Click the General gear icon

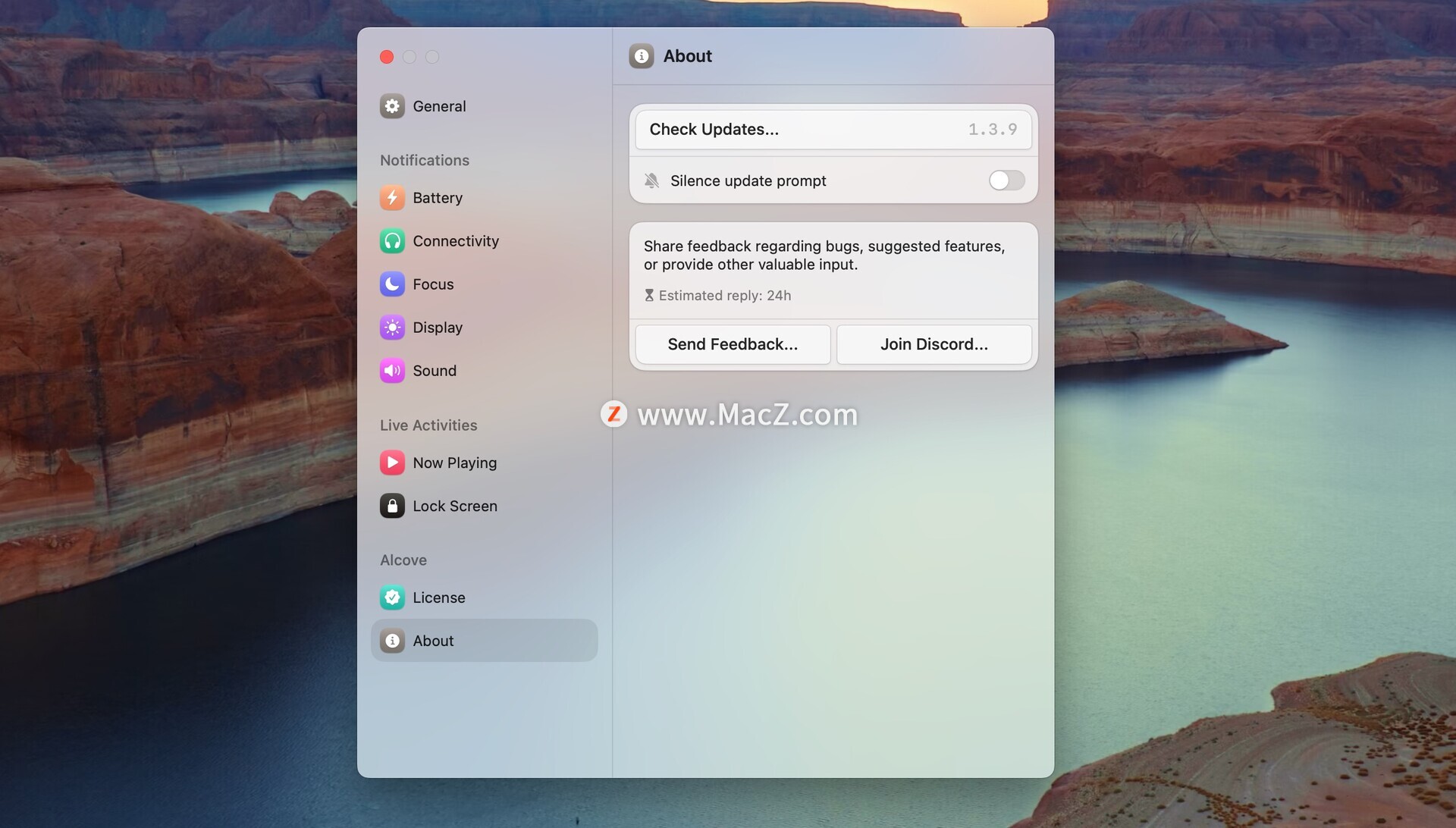[x=392, y=106]
